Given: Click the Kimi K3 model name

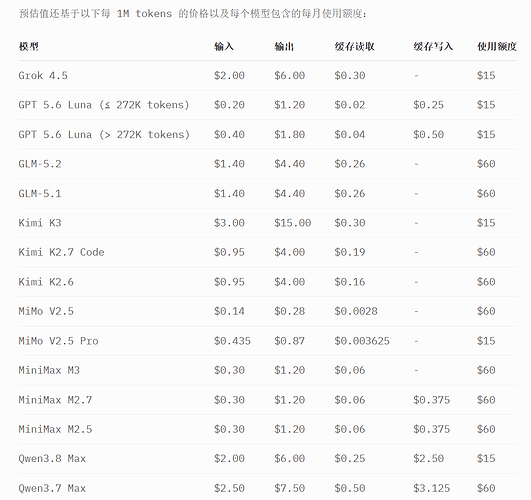Looking at the screenshot, I should pos(40,223).
